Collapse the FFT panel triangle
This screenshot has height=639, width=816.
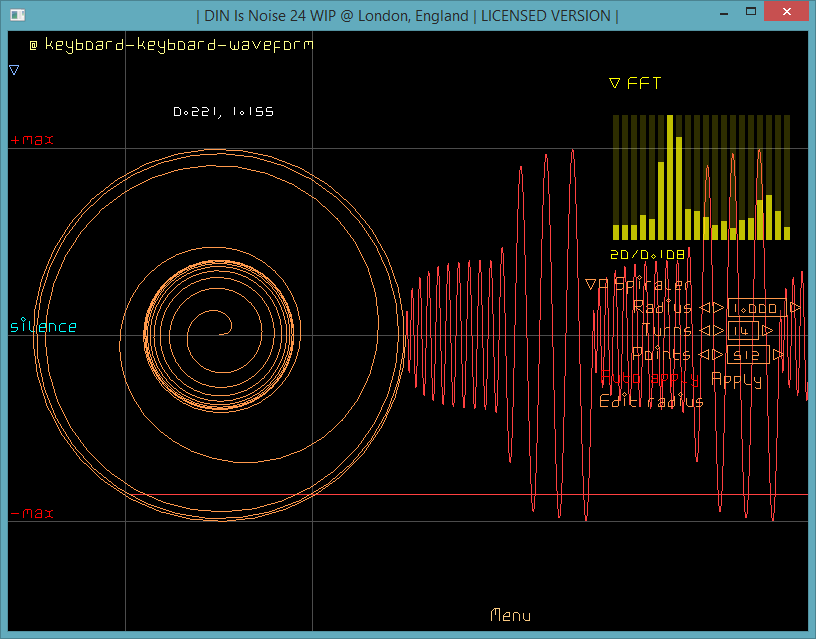click(x=615, y=84)
